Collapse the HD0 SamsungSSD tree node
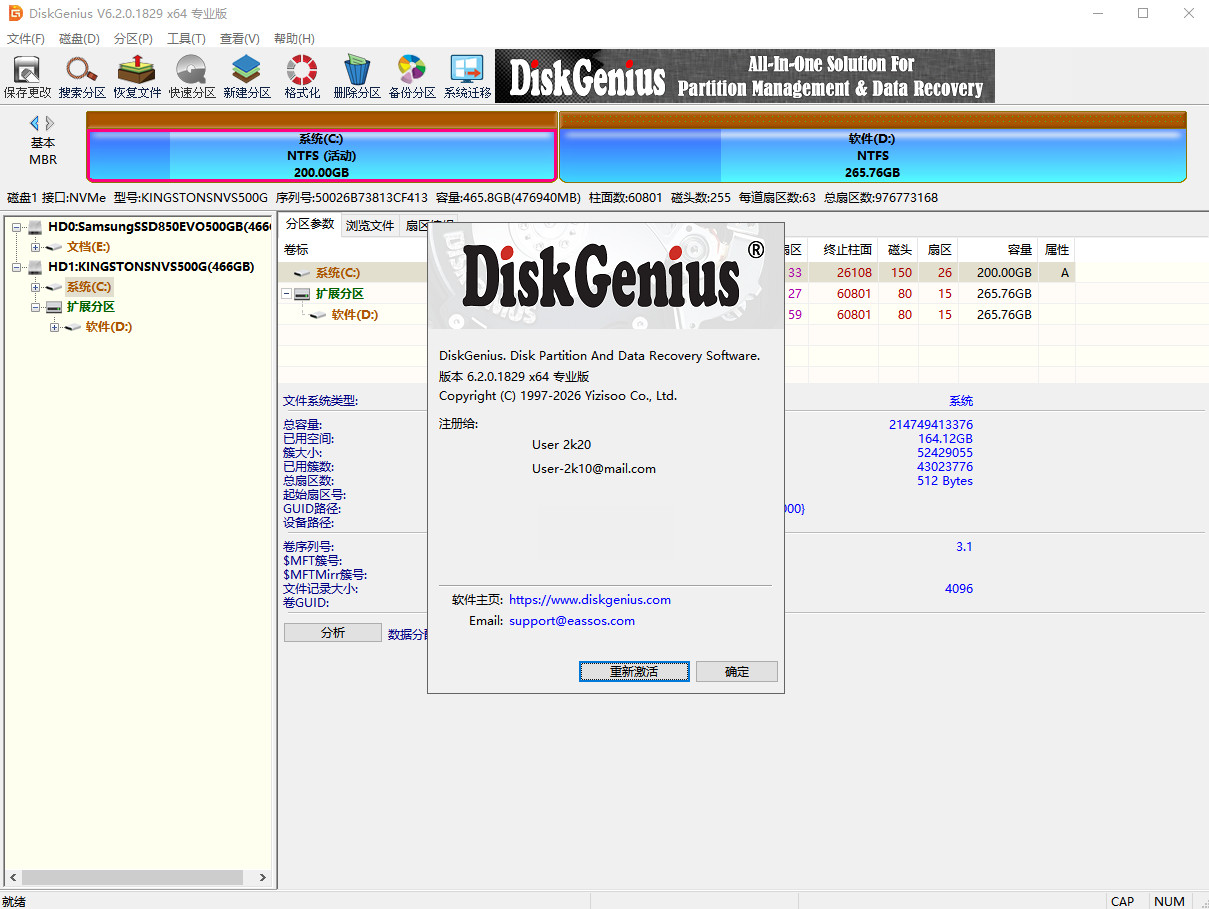This screenshot has height=909, width=1209. [x=17, y=227]
